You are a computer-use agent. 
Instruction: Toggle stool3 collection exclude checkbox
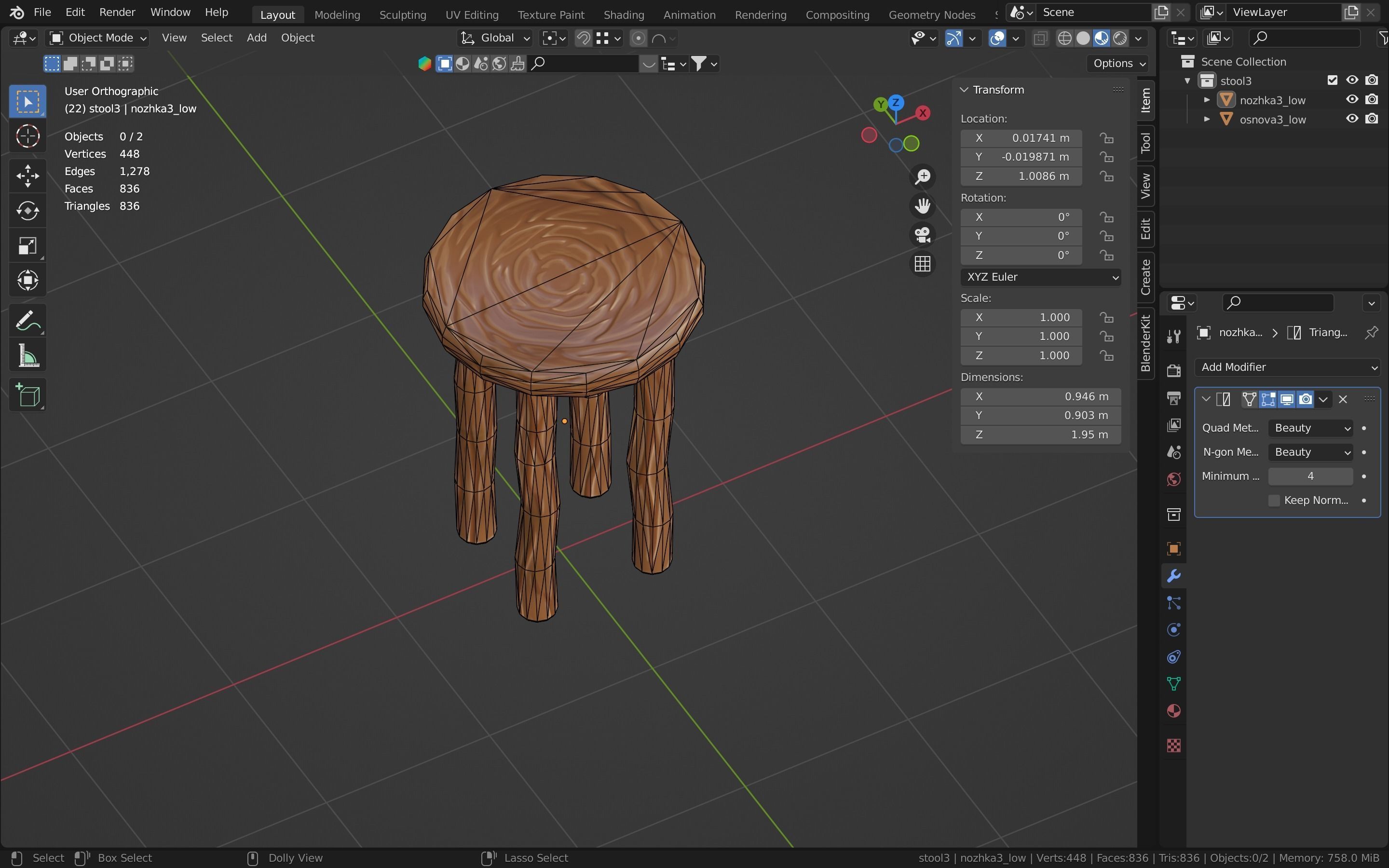pos(1333,80)
